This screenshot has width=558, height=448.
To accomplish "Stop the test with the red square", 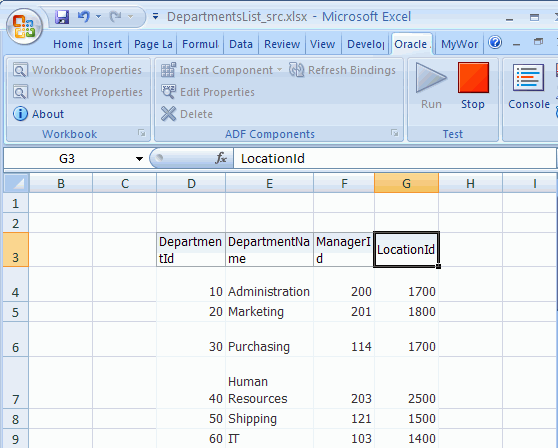I will click(x=473, y=78).
